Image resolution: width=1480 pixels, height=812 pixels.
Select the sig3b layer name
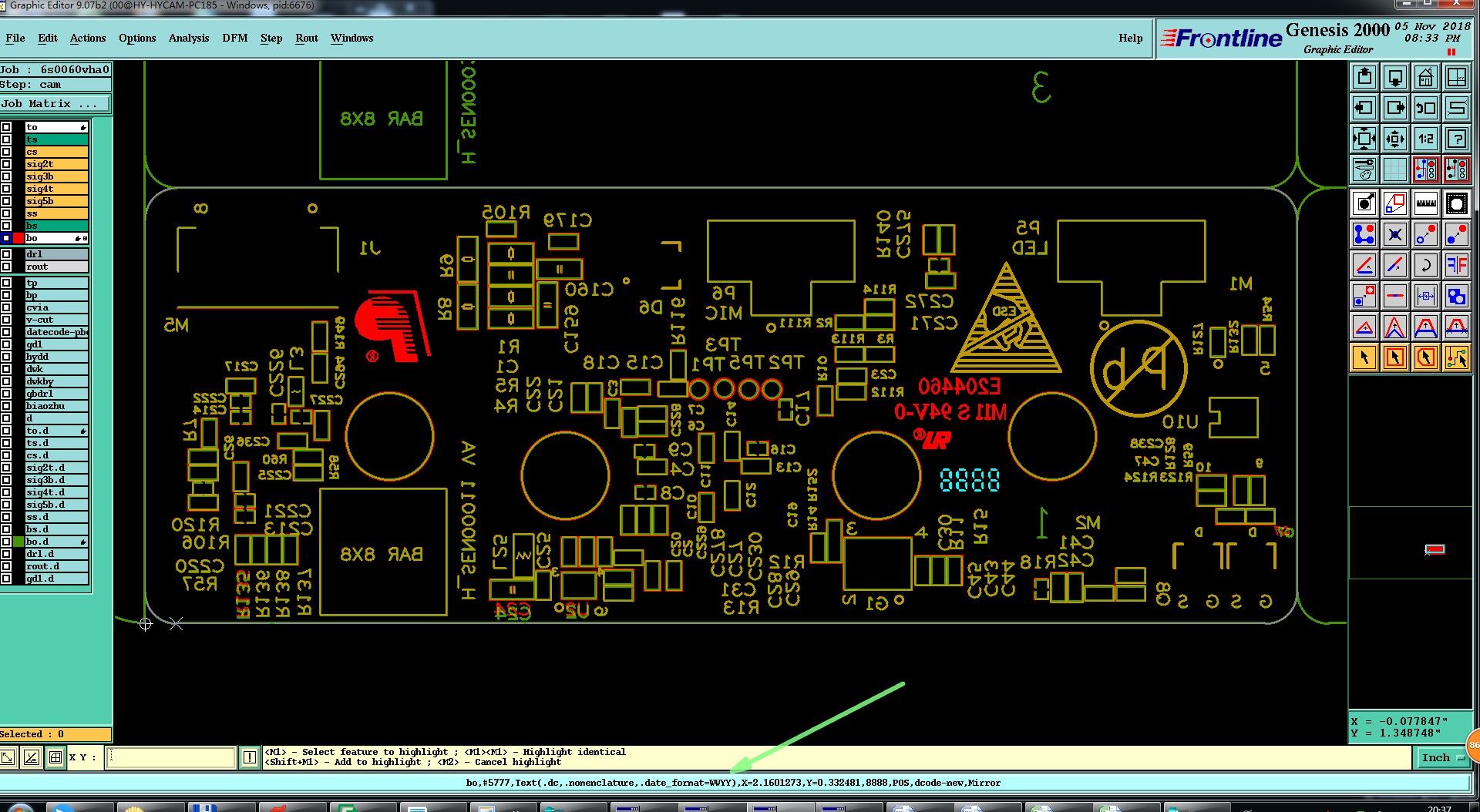pyautogui.click(x=57, y=176)
